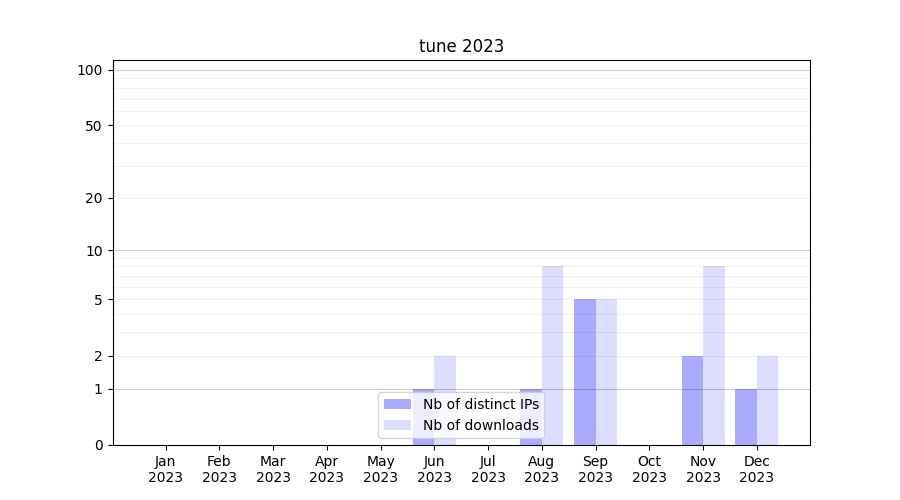Click the "Apr 2023" x-axis label
The width and height of the screenshot is (900, 500).
(327, 469)
